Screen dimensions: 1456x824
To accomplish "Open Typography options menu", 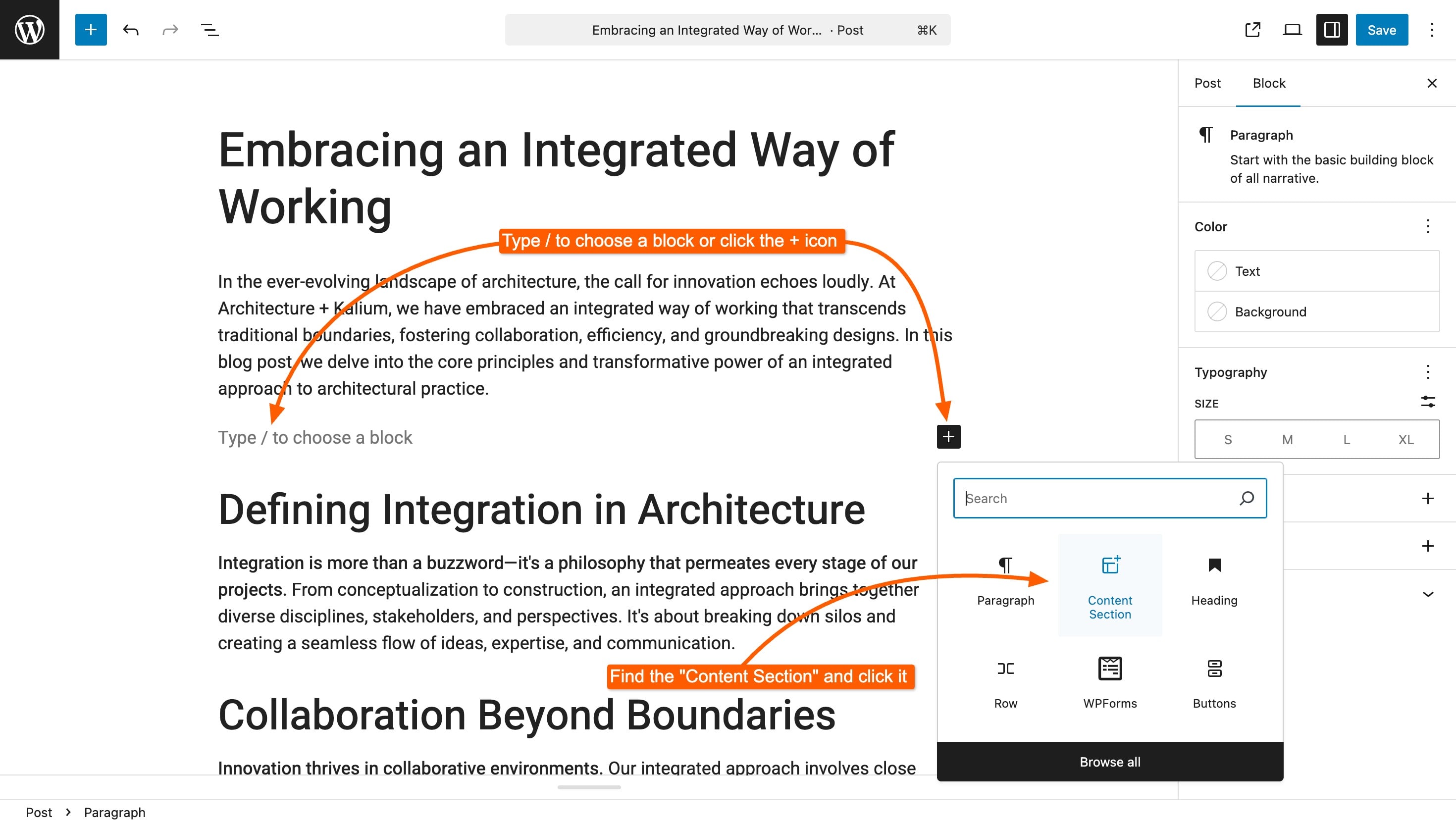I will (x=1428, y=372).
